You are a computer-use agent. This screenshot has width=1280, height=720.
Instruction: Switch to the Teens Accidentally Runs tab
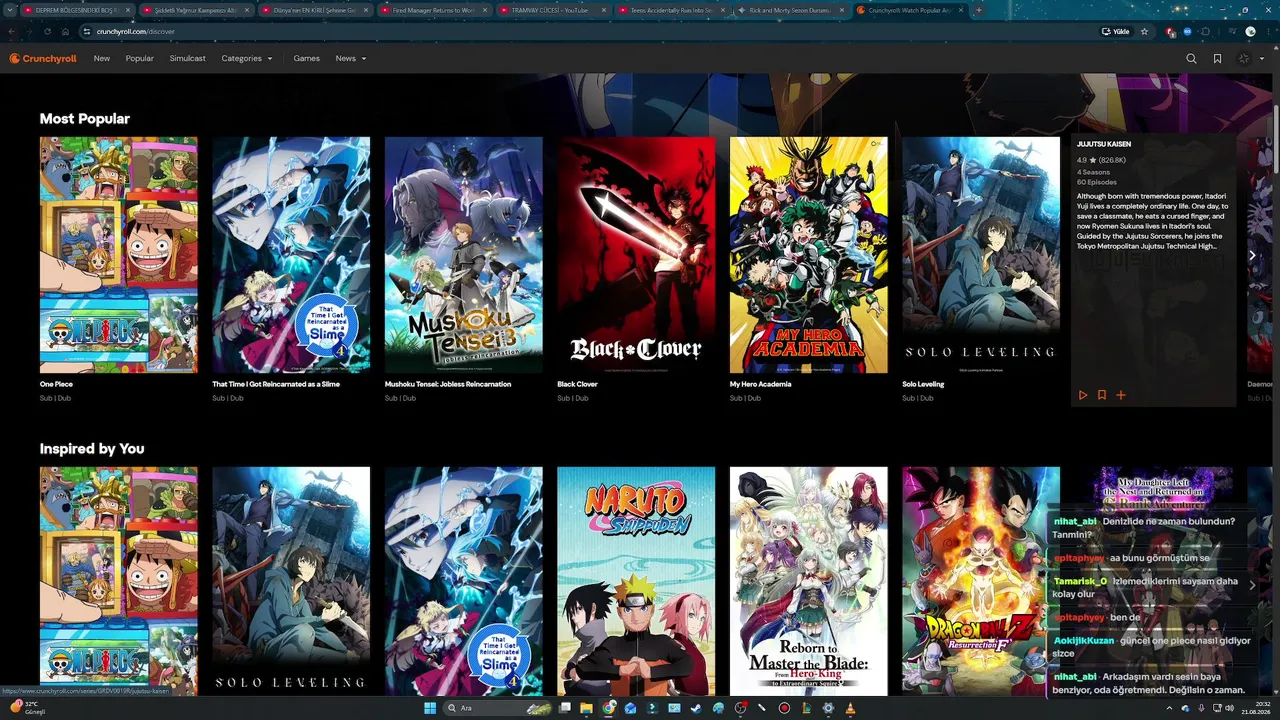pyautogui.click(x=672, y=10)
